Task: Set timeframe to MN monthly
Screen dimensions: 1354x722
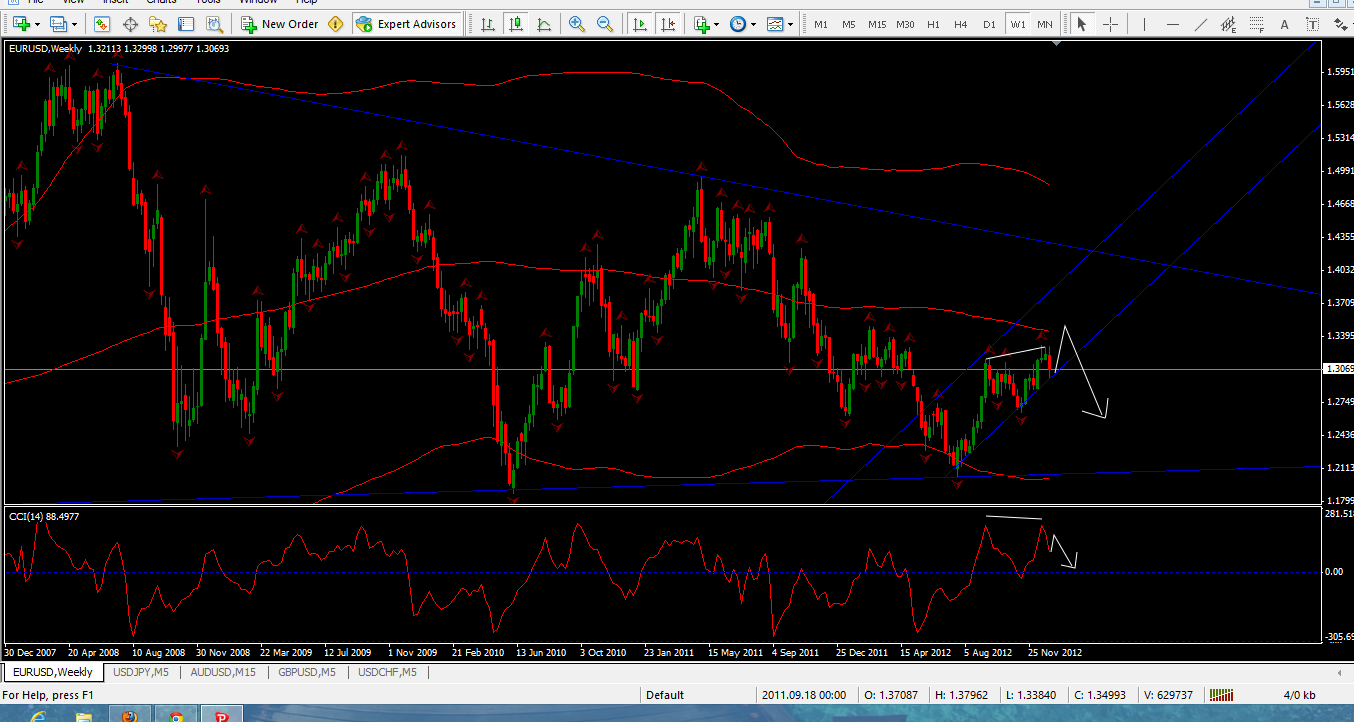Action: tap(1045, 24)
